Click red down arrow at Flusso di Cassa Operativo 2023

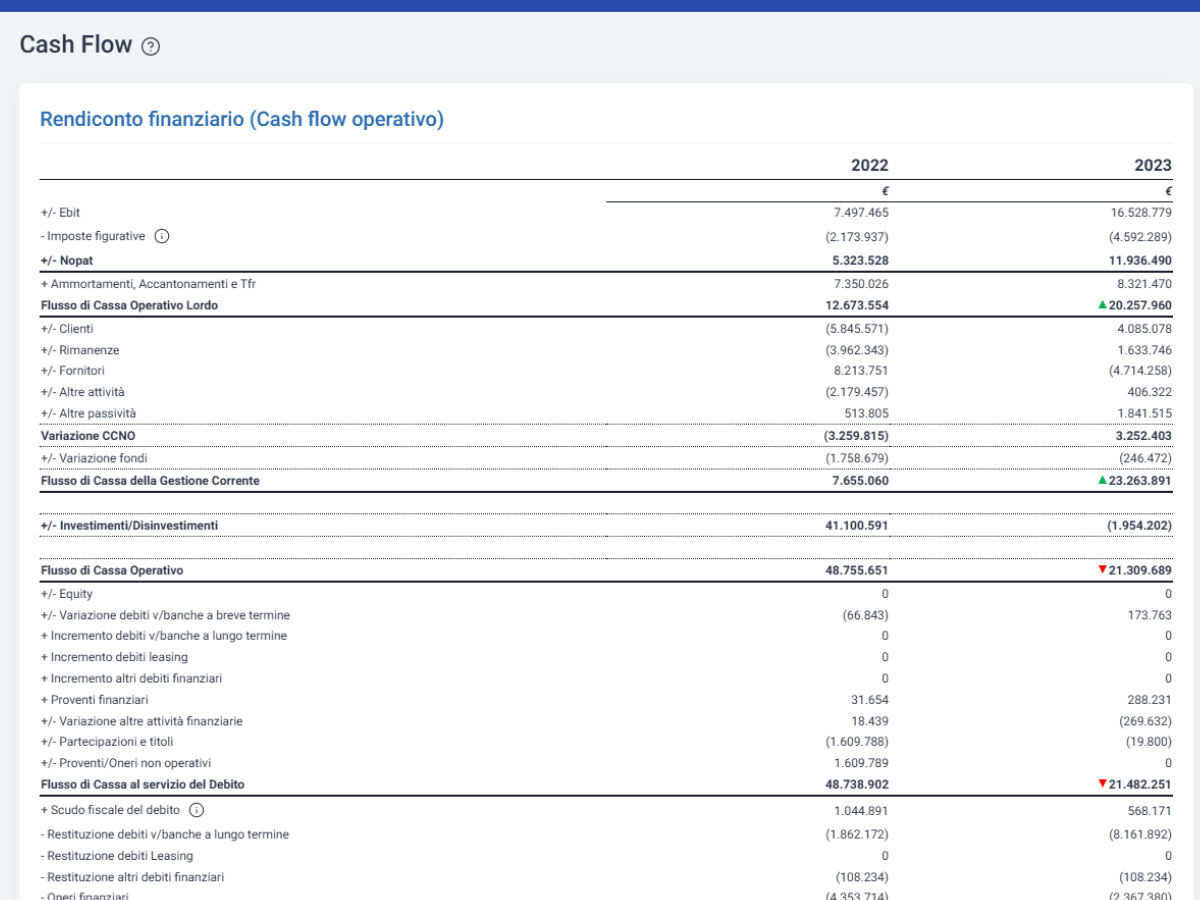1102,570
